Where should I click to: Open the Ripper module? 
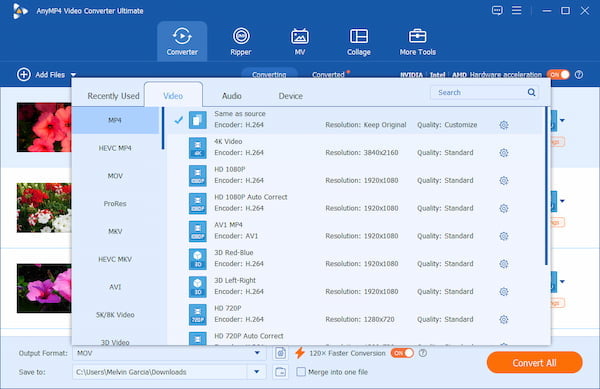tap(241, 41)
